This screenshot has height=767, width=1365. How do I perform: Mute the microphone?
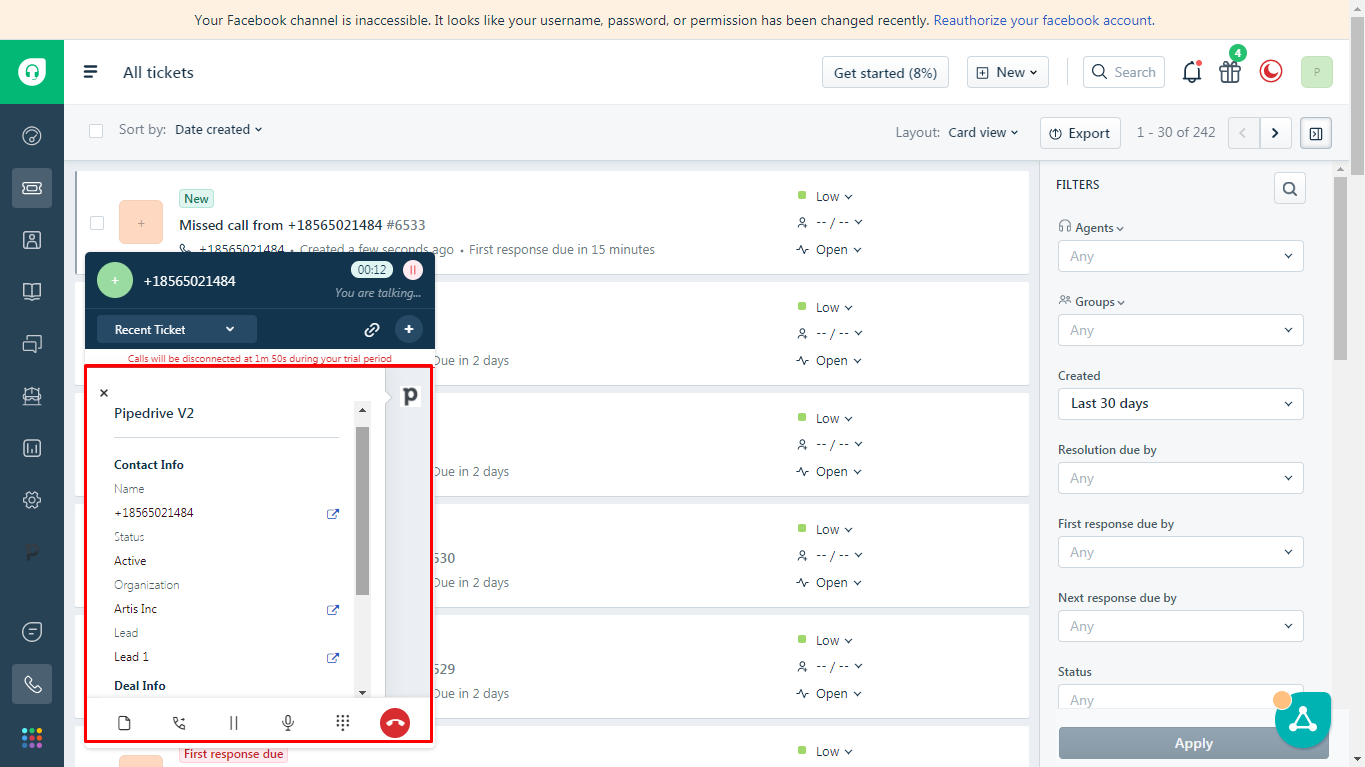[x=288, y=723]
